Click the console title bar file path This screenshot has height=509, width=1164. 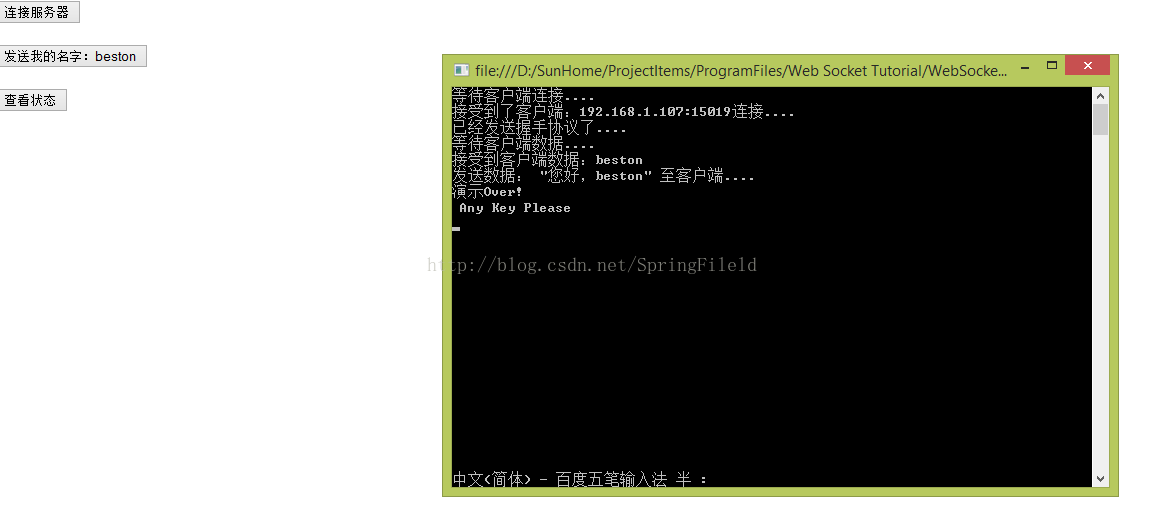point(741,70)
